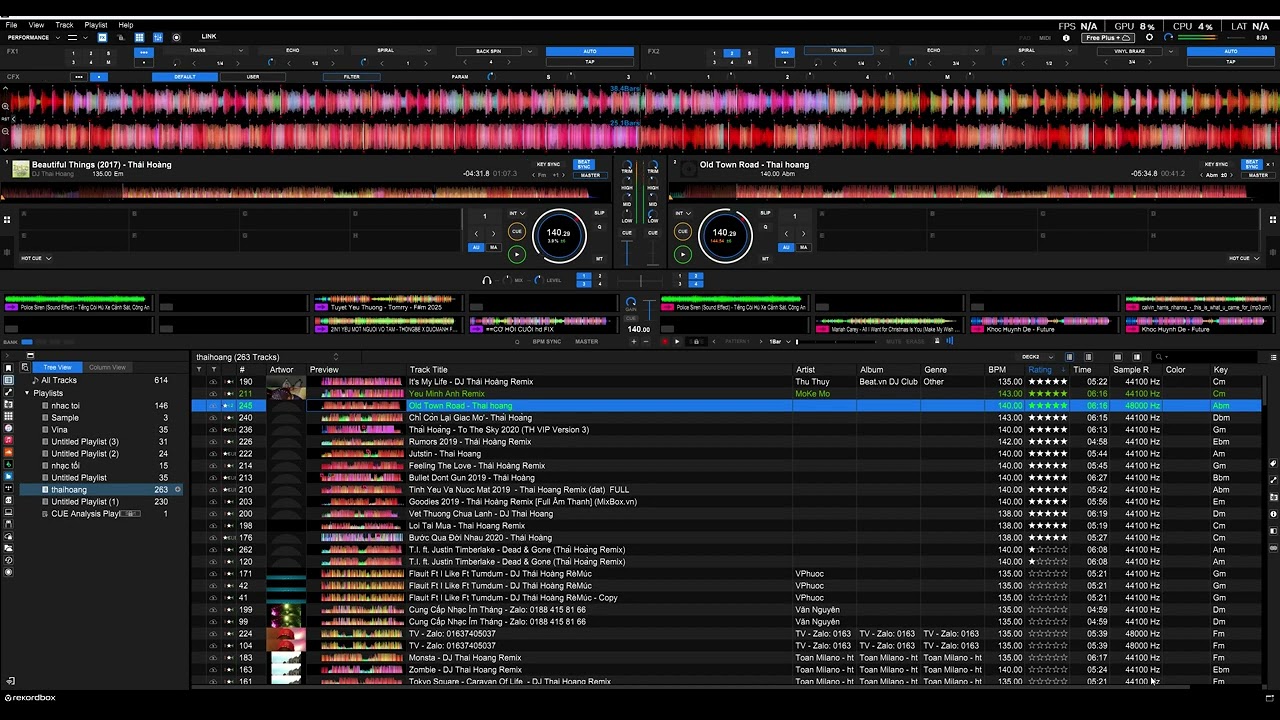This screenshot has height=720, width=1280.
Task: Click the DECK2 view dropdown above the list
Action: [1035, 357]
